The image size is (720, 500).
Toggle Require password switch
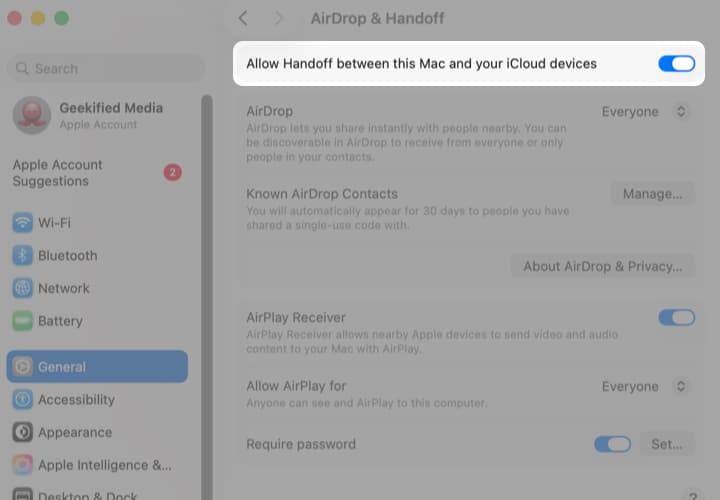point(612,444)
